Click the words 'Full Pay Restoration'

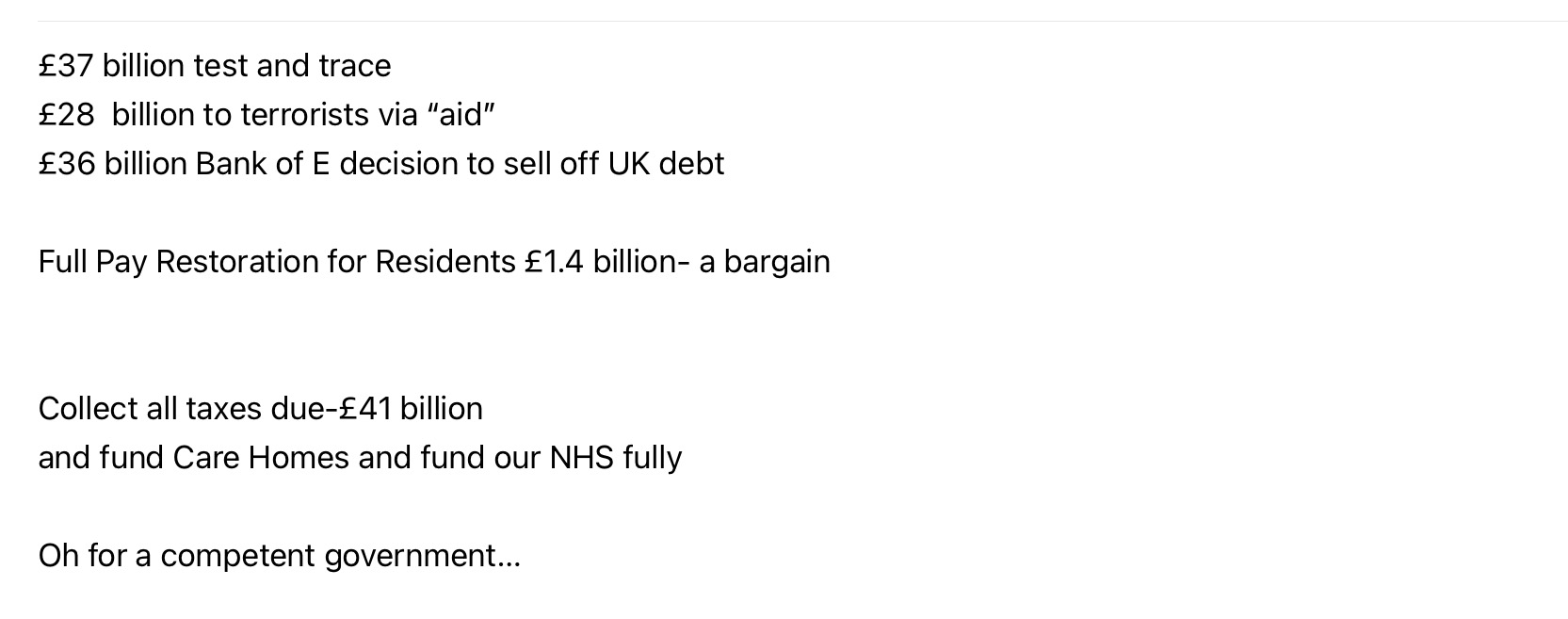[179, 262]
